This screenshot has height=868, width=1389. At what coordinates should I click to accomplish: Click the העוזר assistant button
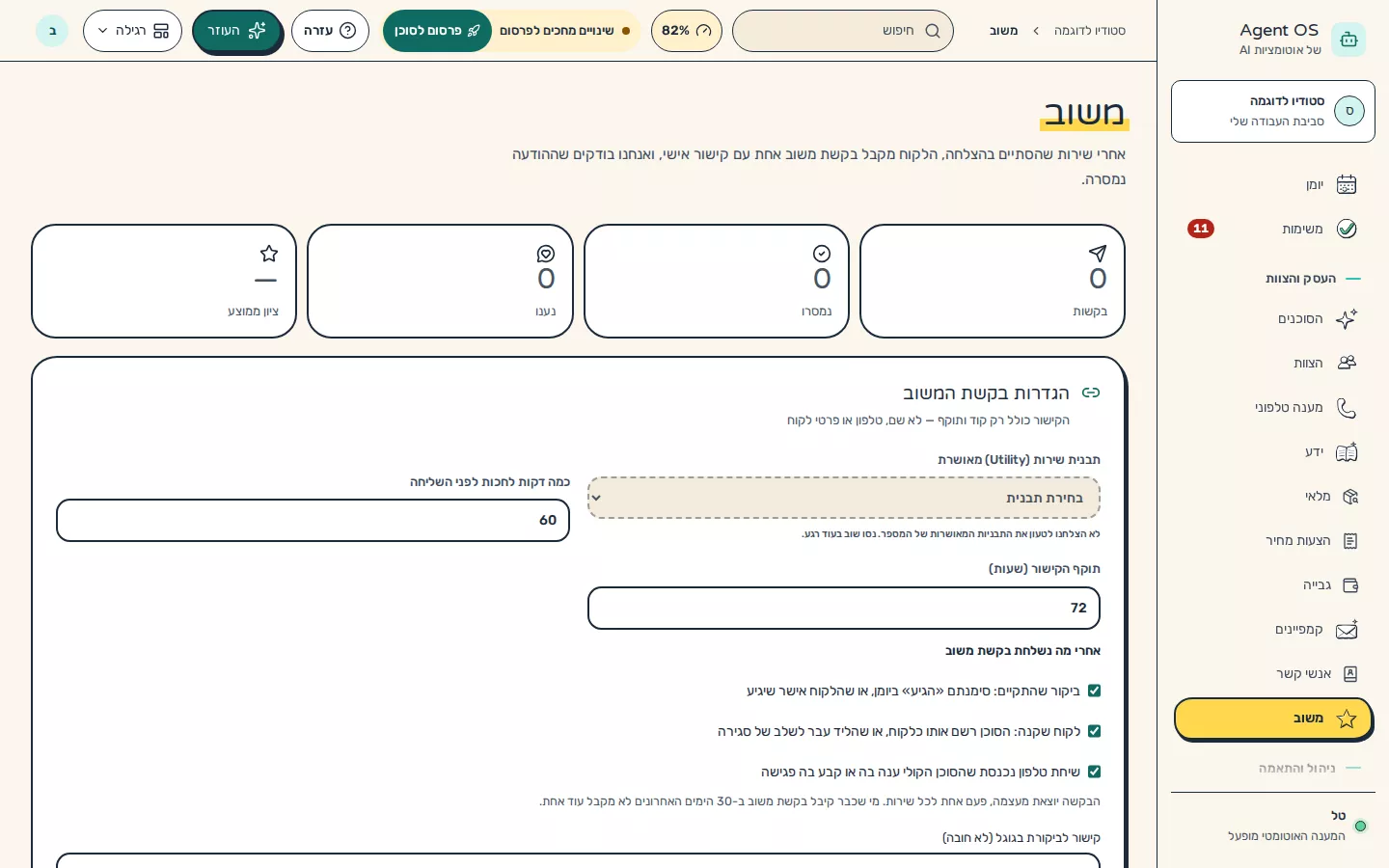click(236, 31)
